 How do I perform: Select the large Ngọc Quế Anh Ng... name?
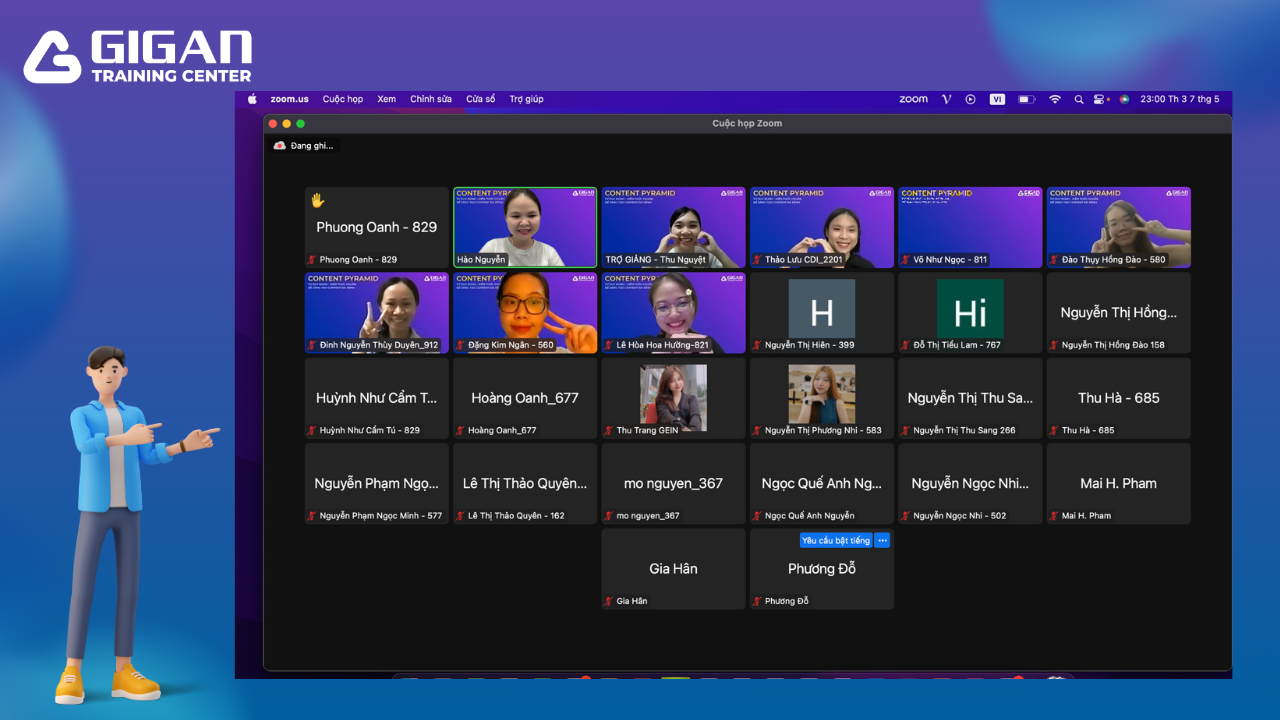(822, 484)
